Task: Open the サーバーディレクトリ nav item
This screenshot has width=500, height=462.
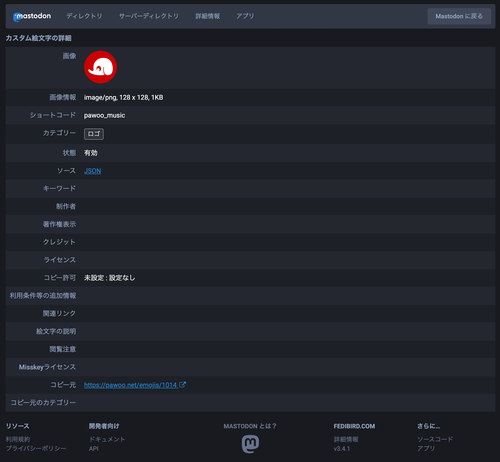Action: click(149, 16)
